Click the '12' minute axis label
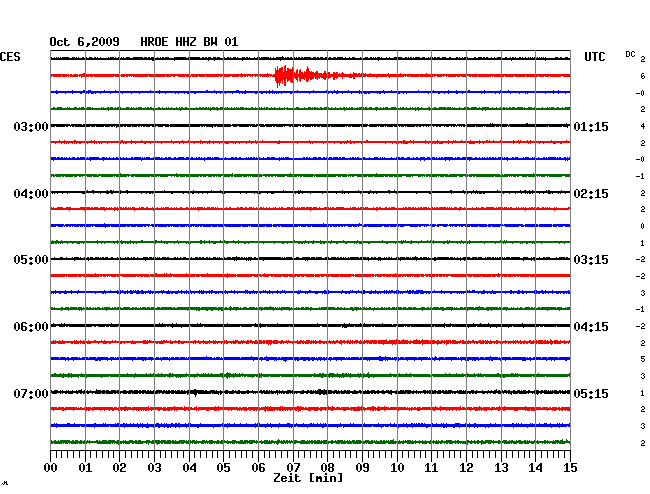The height and width of the screenshot is (494, 650). click(x=466, y=467)
